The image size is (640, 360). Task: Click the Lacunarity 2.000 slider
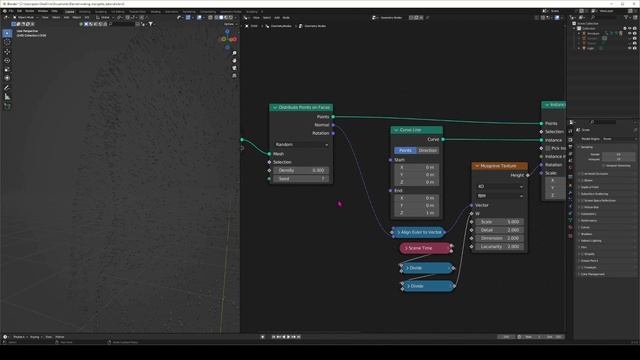[x=500, y=247]
